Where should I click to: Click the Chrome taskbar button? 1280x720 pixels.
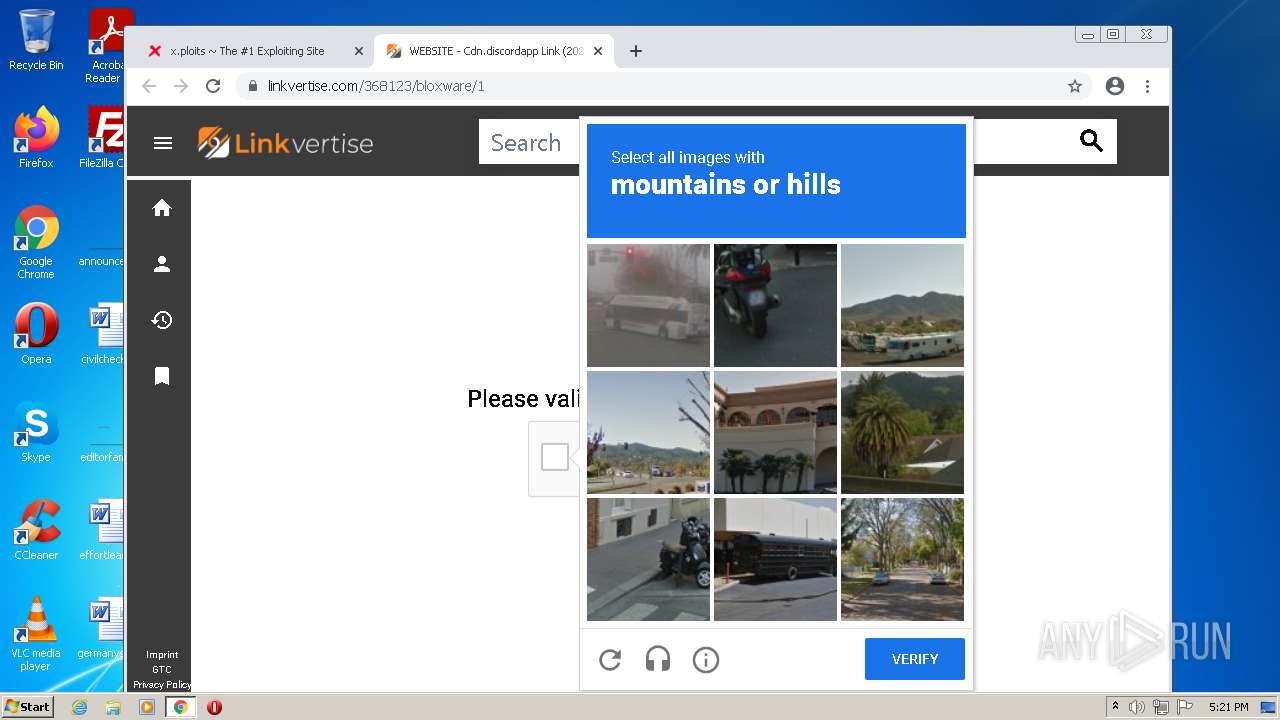180,707
